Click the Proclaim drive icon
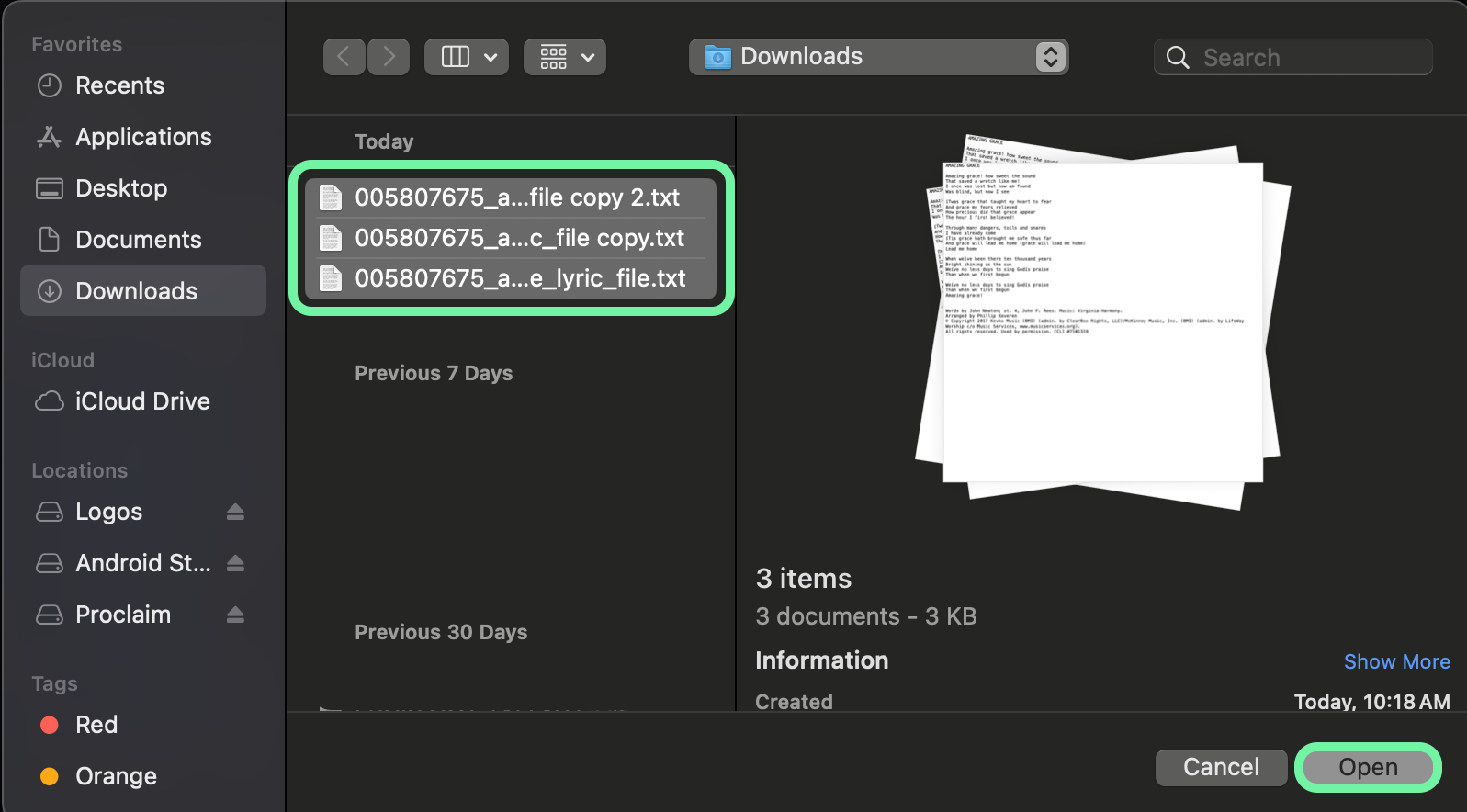 coord(50,615)
